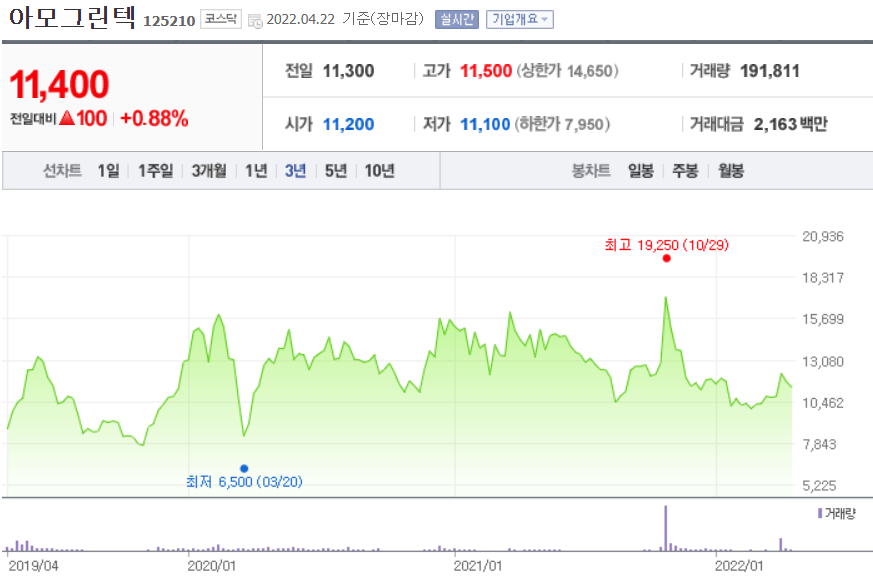Click the 코스닥 market badge

220,19
